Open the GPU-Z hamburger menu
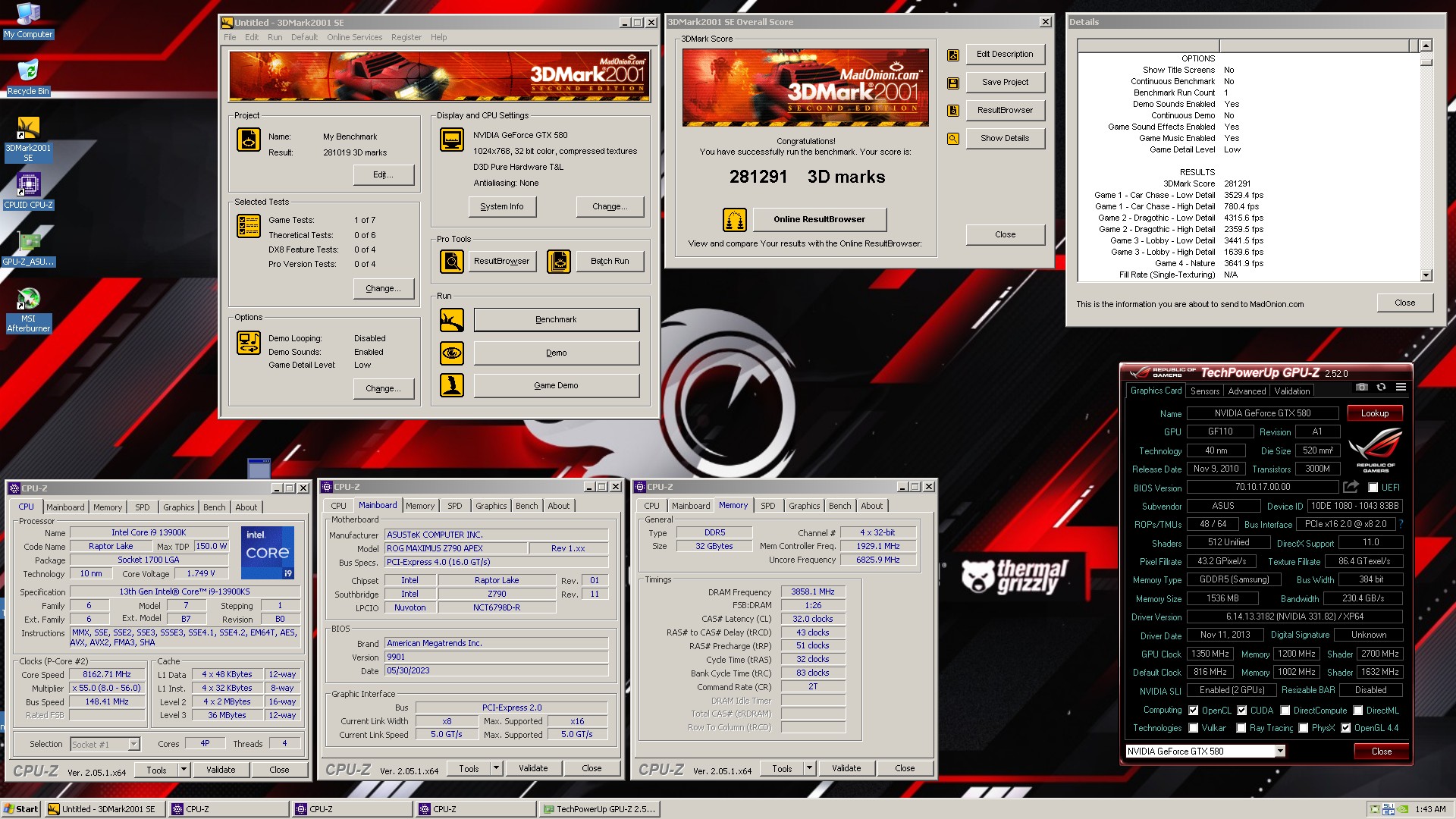Image resolution: width=1456 pixels, height=819 pixels. (x=1401, y=387)
